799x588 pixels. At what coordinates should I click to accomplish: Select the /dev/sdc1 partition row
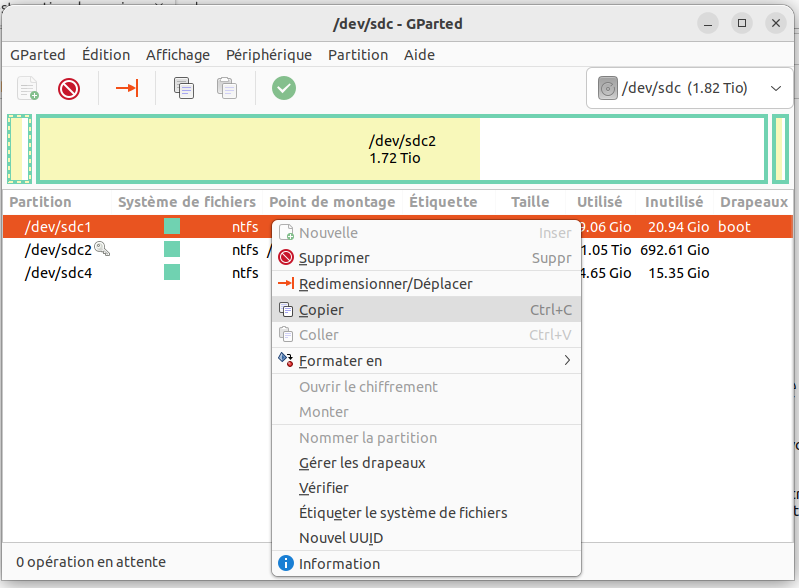pos(398,226)
